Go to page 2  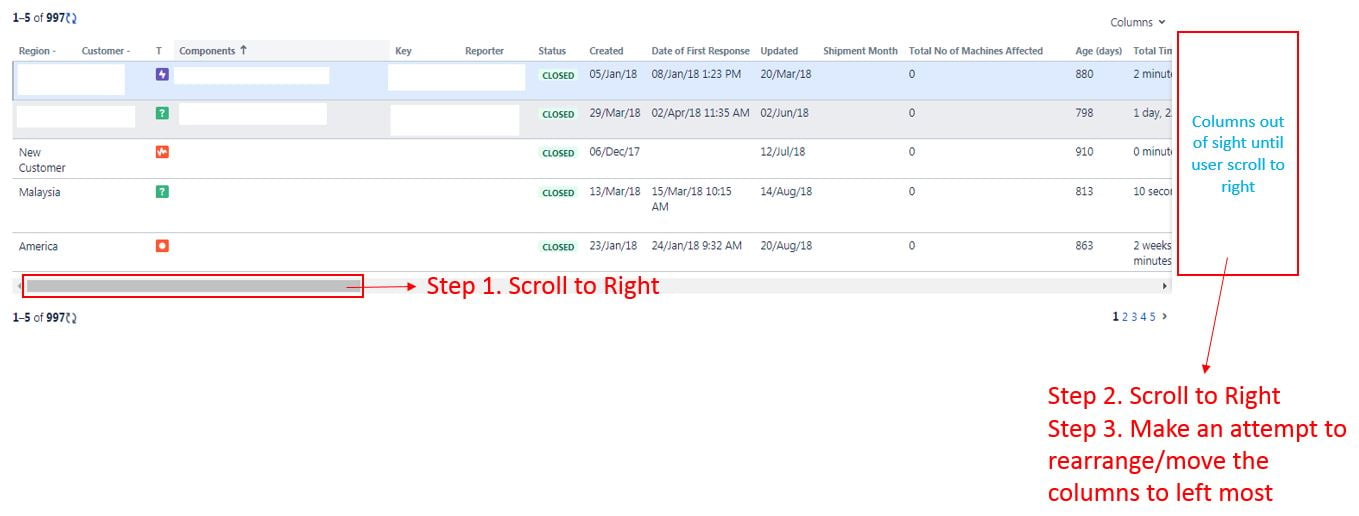click(x=1125, y=317)
